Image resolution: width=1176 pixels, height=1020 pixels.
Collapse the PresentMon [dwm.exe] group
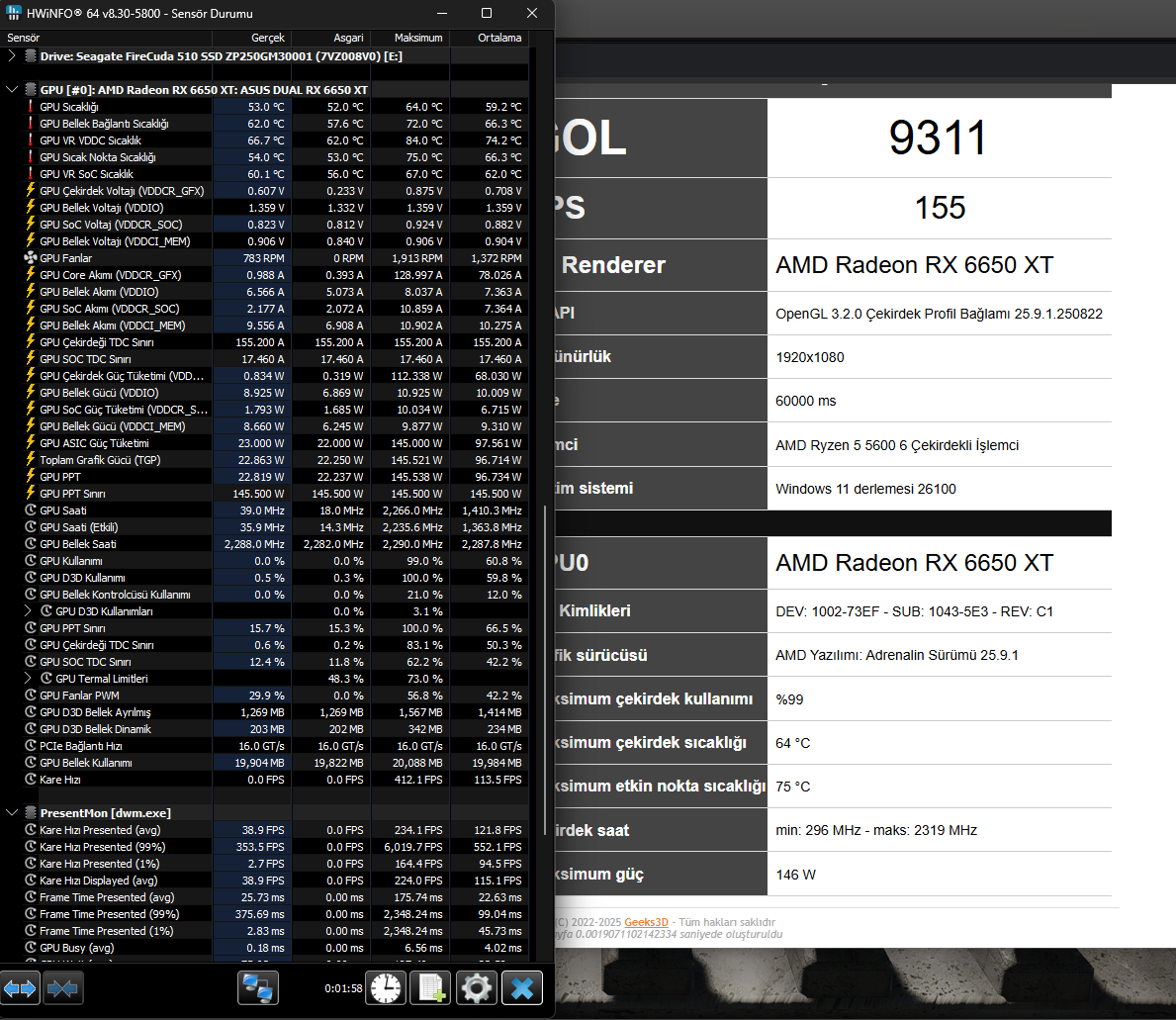11,812
